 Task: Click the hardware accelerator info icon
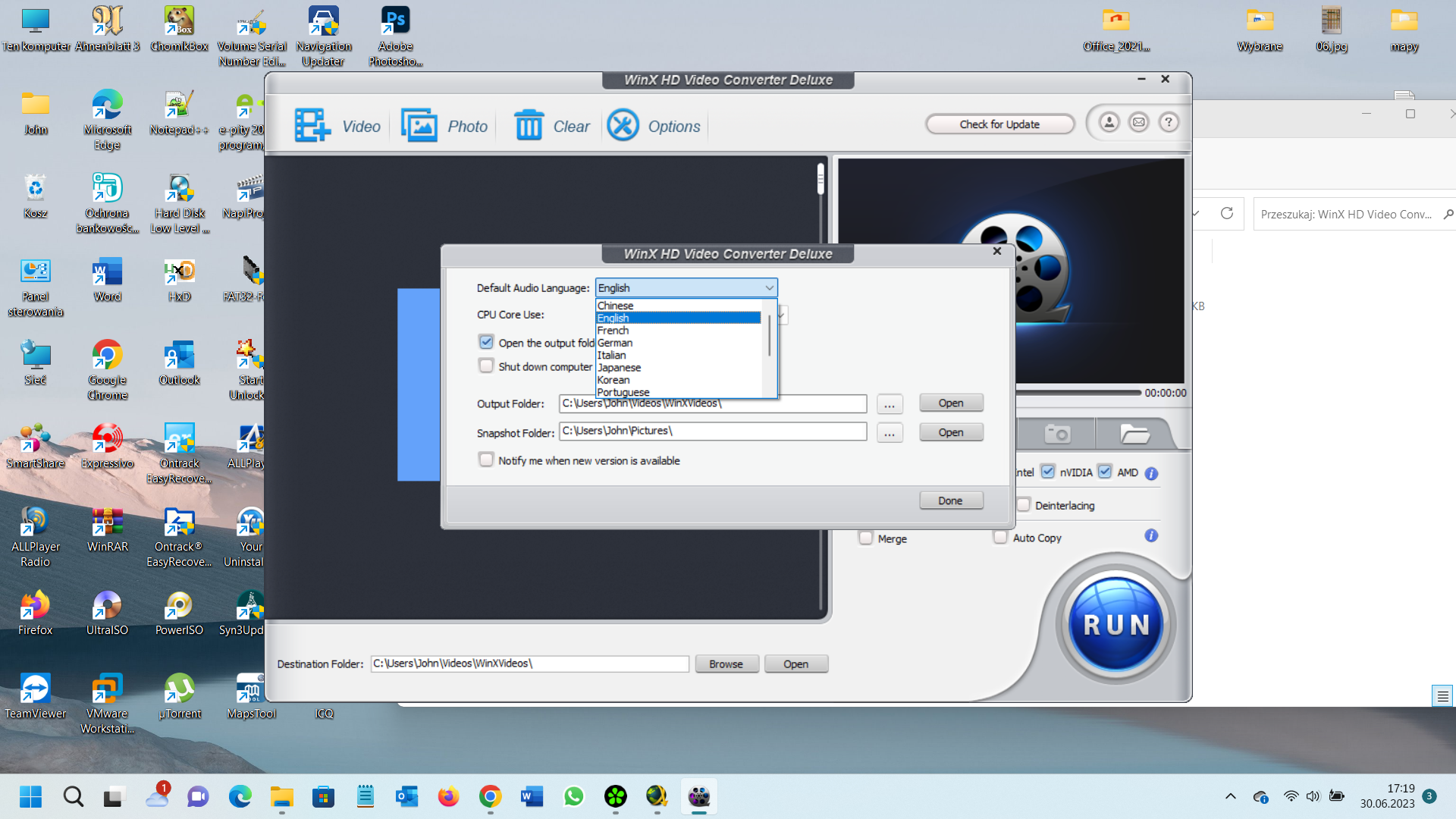(x=1151, y=473)
